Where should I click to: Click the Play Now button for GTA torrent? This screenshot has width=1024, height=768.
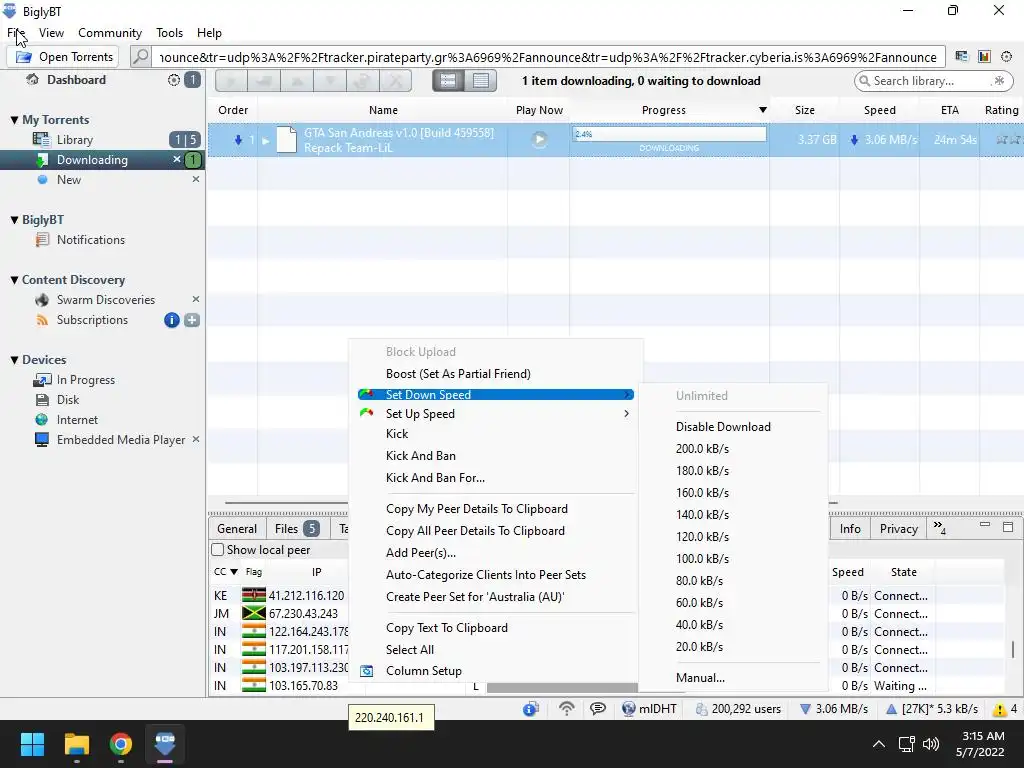tap(539, 139)
